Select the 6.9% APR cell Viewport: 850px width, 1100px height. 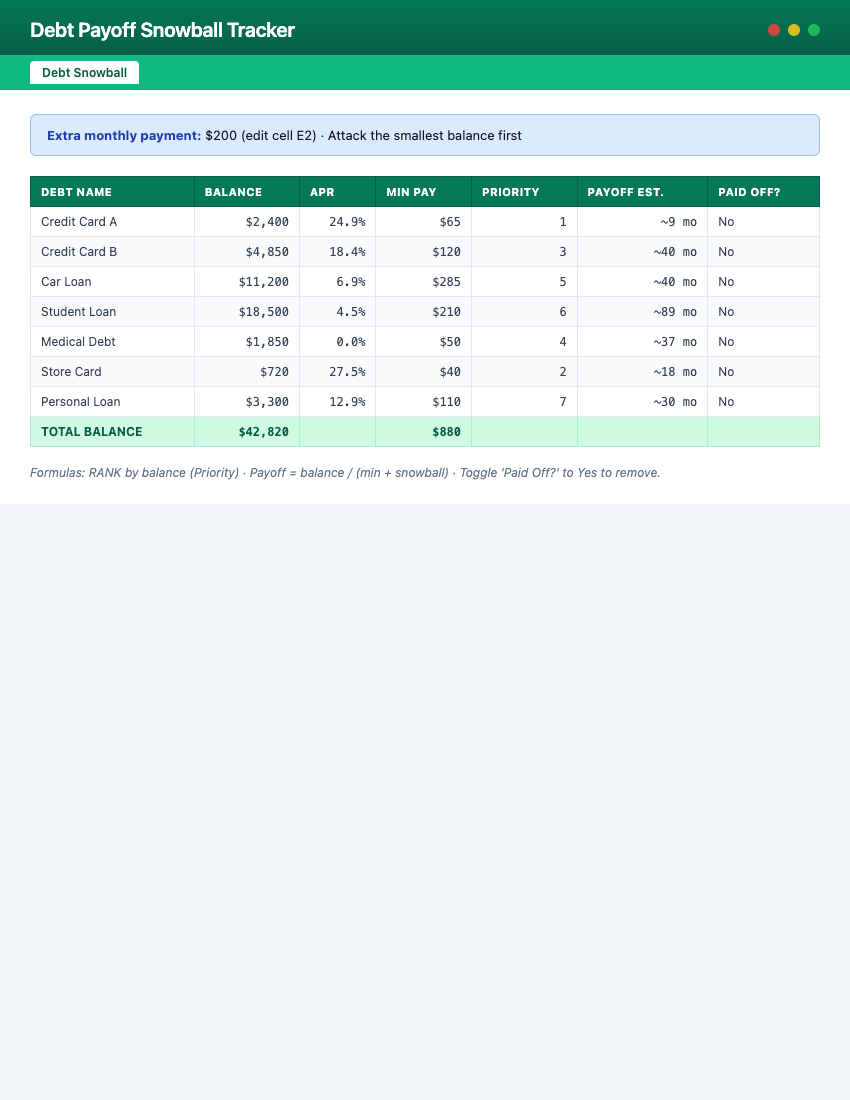[337, 282]
